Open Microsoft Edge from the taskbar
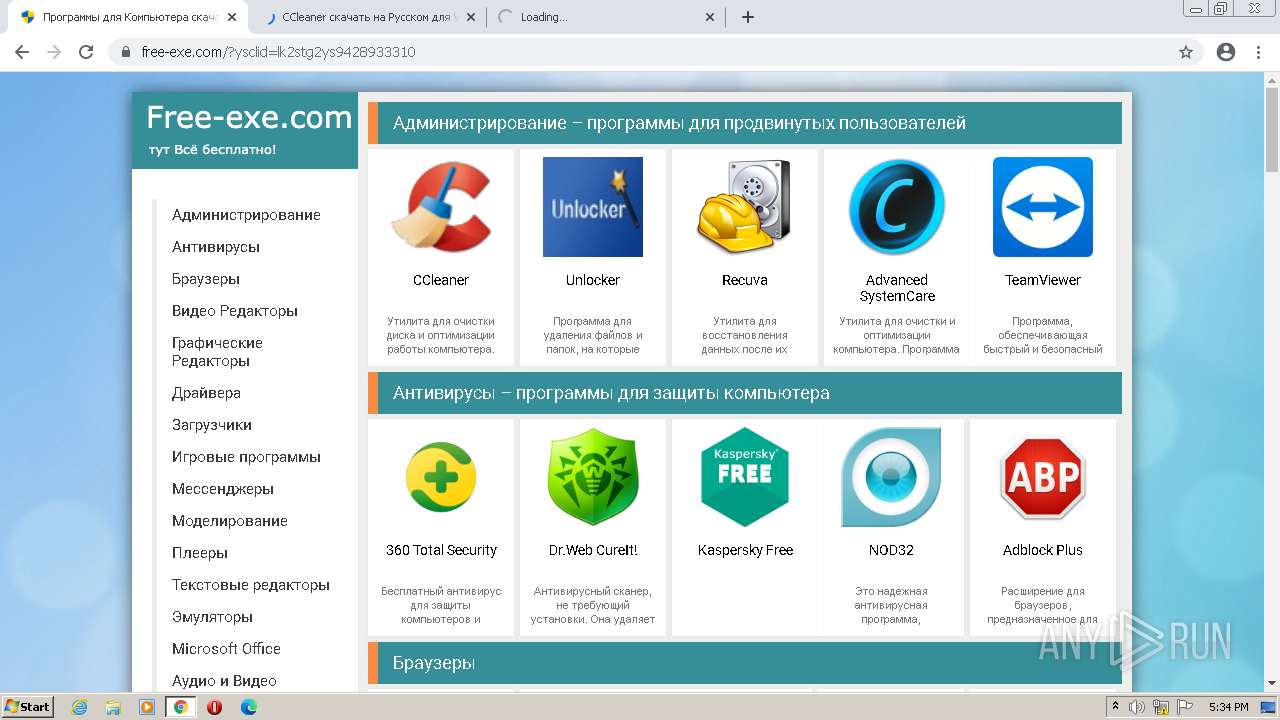Screen dimensions: 1280x720 [248, 707]
